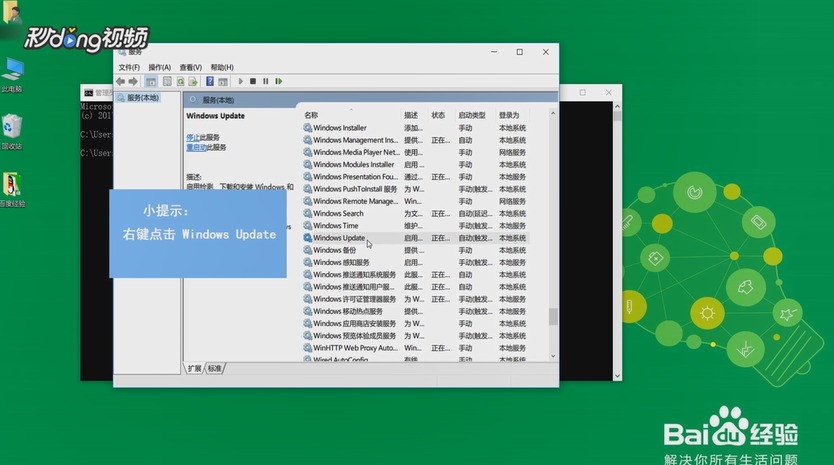
Task: Restart the service with restart icon
Action: (x=279, y=81)
